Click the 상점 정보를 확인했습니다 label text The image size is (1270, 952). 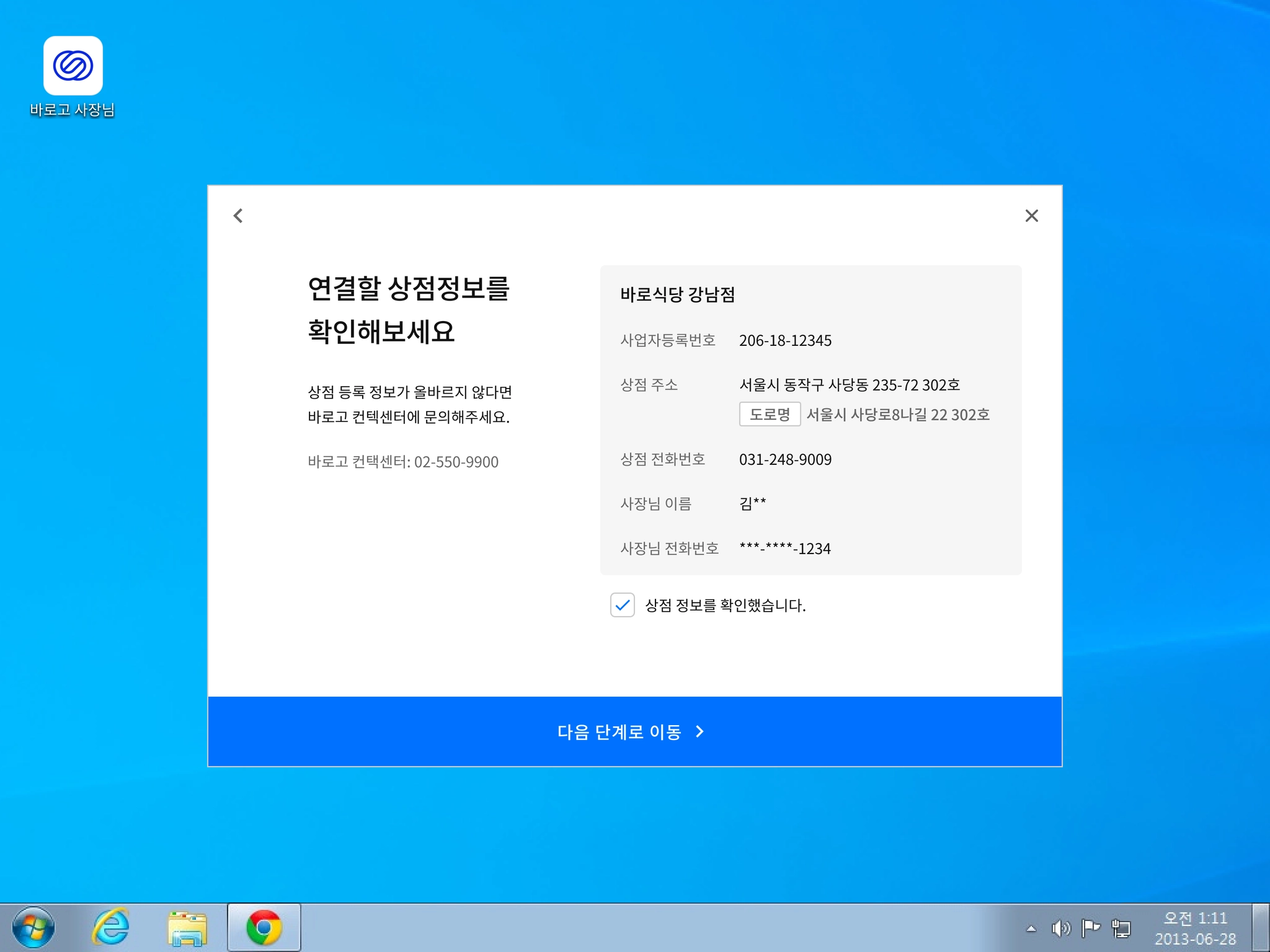point(725,606)
